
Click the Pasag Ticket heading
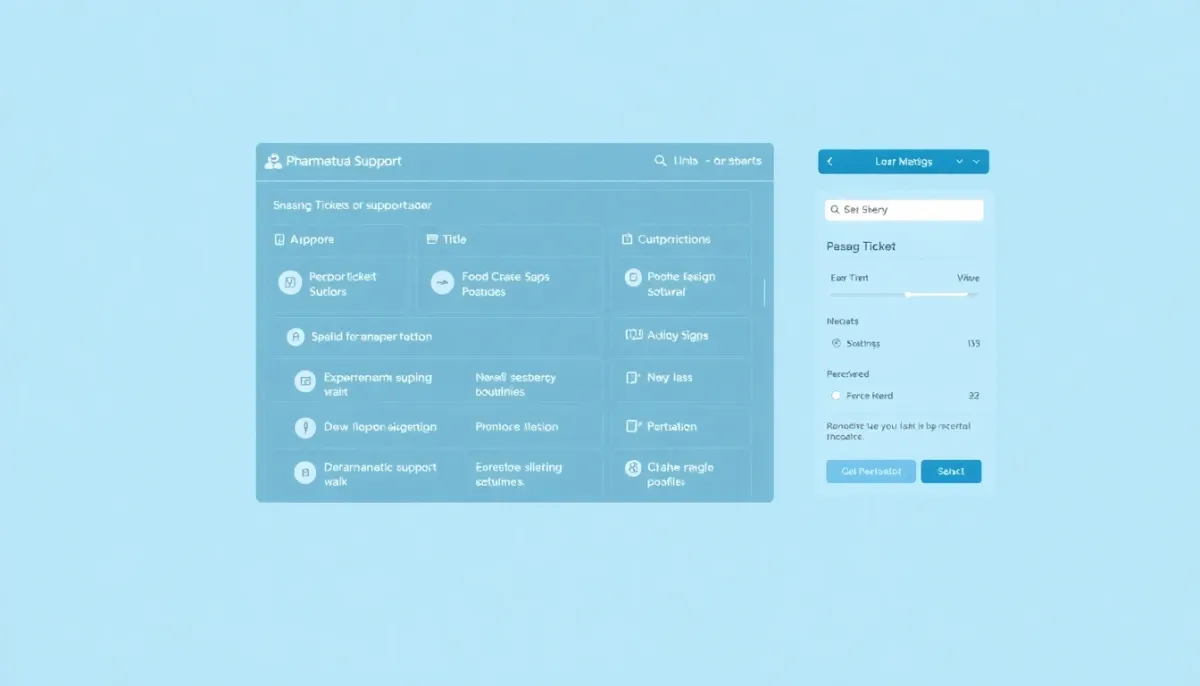click(861, 246)
